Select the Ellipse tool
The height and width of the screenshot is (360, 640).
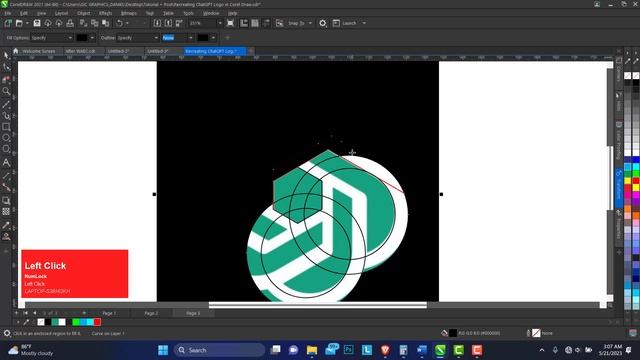tap(6, 138)
